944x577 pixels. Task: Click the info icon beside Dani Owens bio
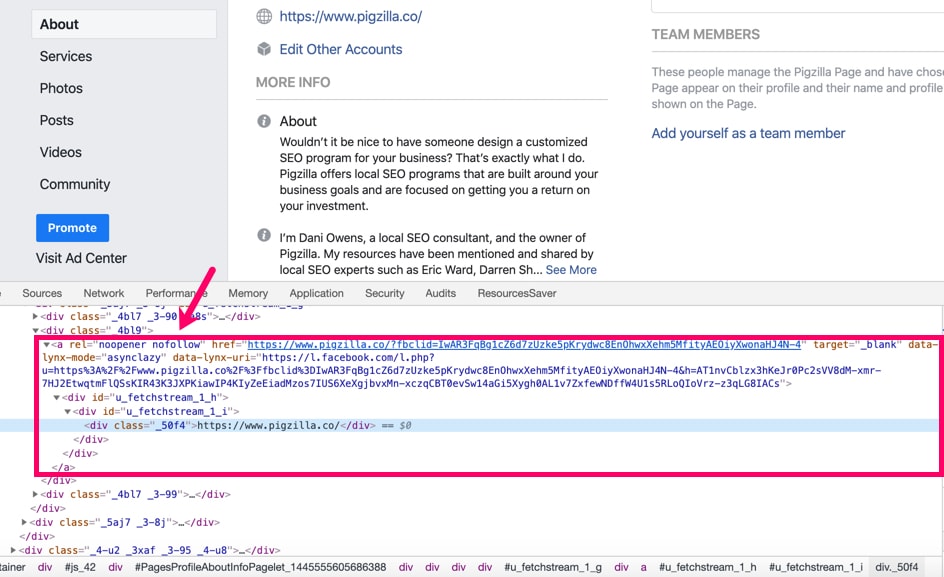[x=264, y=235]
